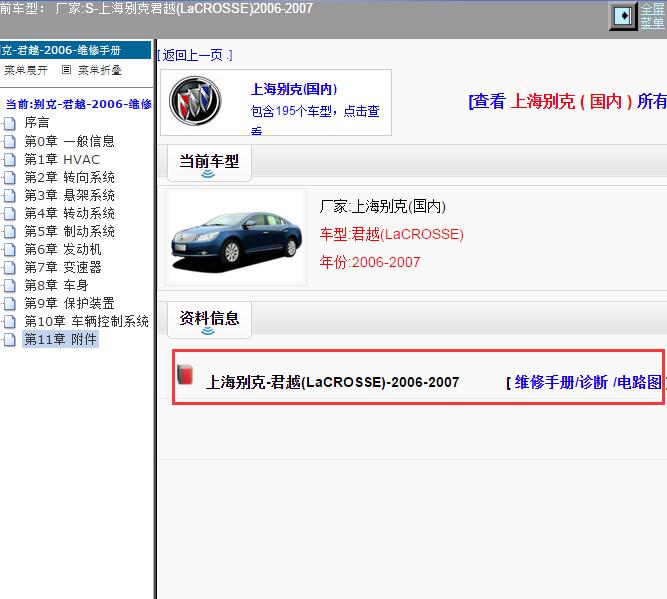Open 第5章 制动系统 chapter
The height and width of the screenshot is (599, 667).
point(69,231)
